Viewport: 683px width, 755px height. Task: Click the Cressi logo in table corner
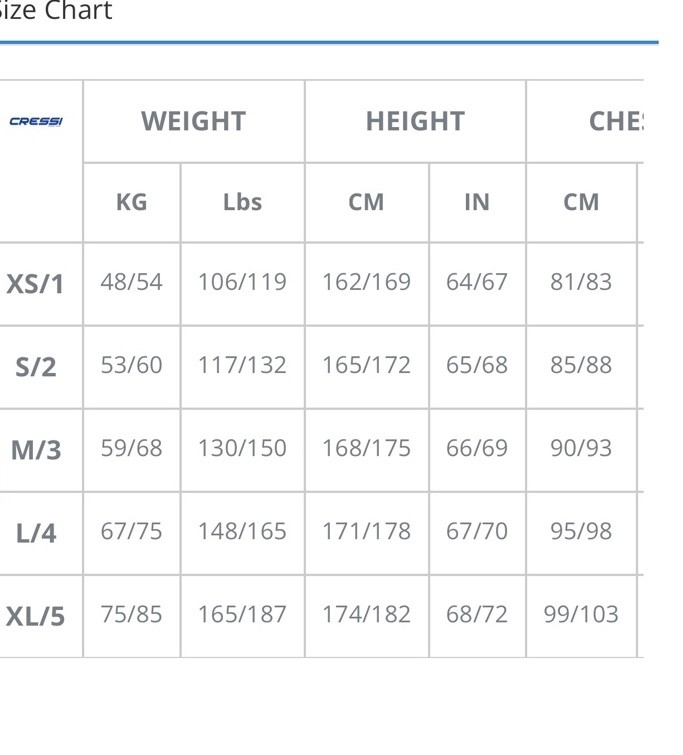coord(36,121)
